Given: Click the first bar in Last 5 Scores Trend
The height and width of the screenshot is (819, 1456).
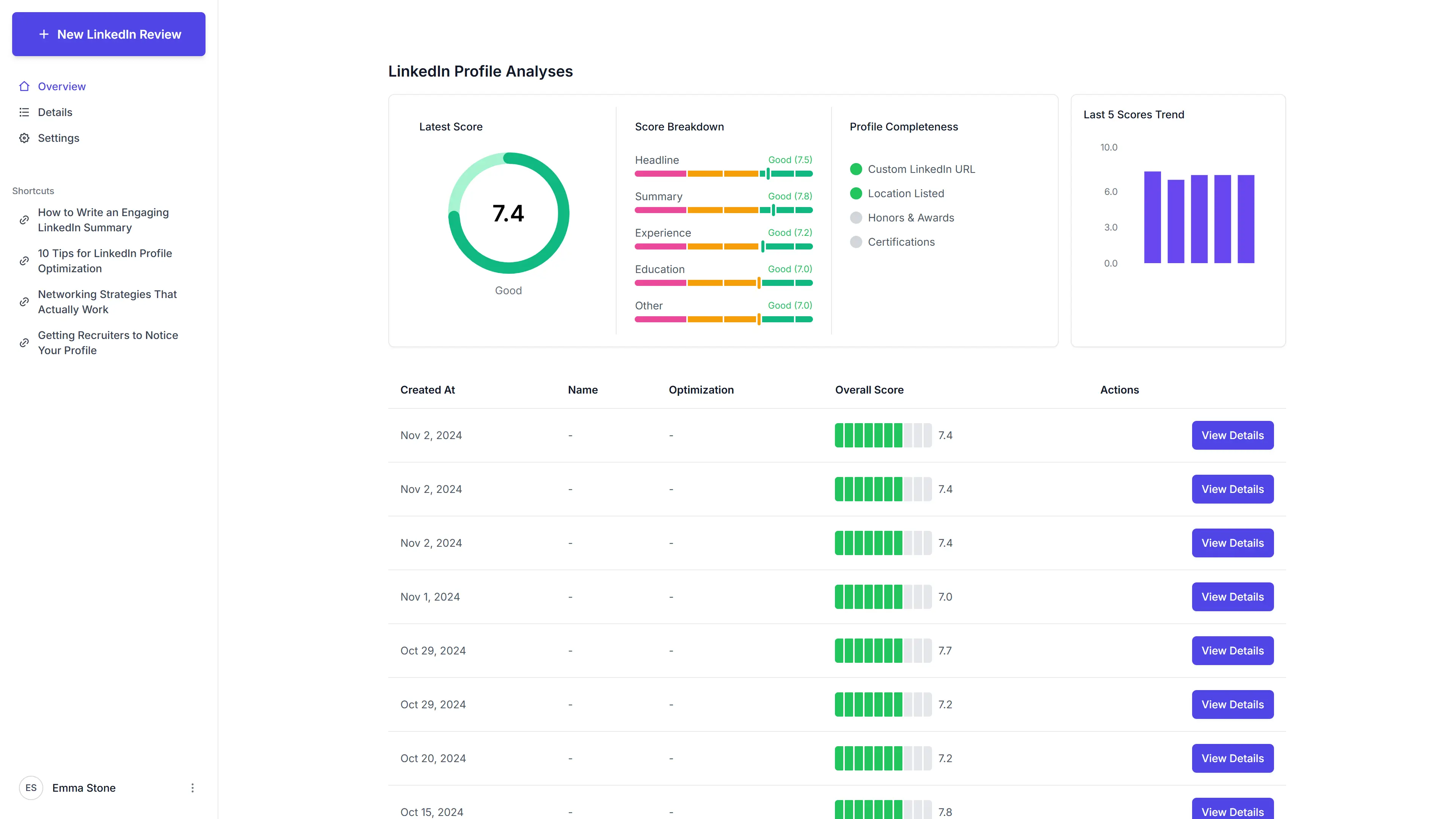Looking at the screenshot, I should pos(1153,217).
